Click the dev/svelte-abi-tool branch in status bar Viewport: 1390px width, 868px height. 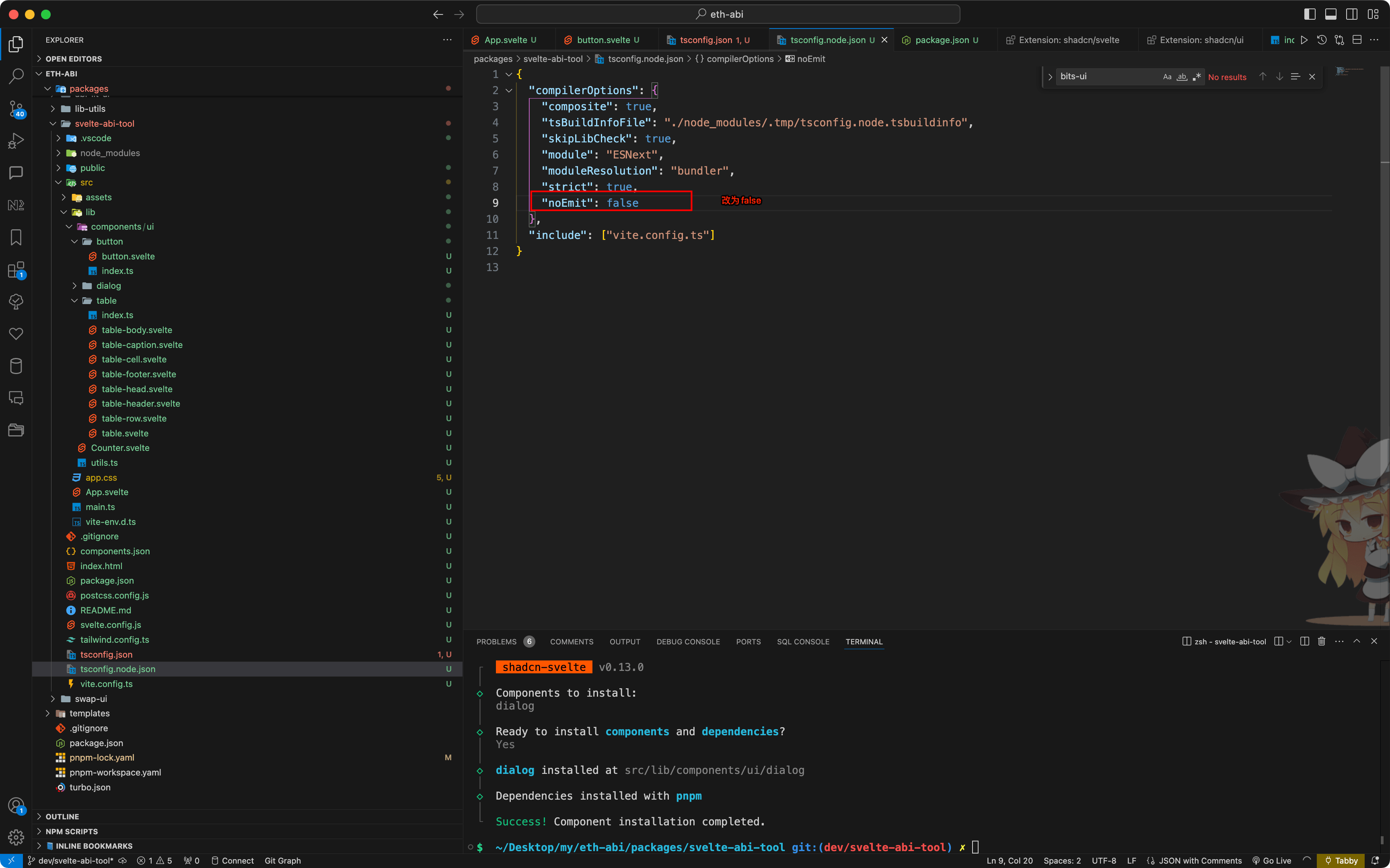(71, 860)
